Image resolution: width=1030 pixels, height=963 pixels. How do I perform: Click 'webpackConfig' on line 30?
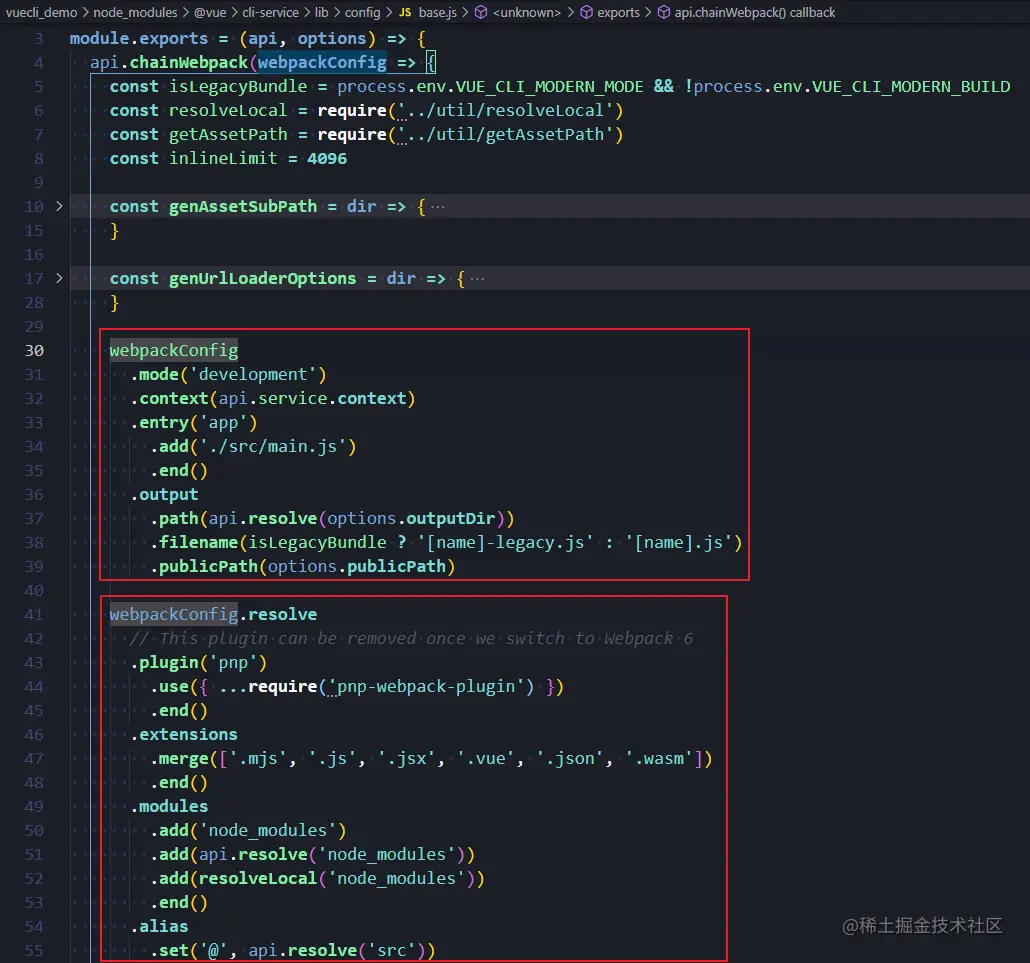(173, 351)
